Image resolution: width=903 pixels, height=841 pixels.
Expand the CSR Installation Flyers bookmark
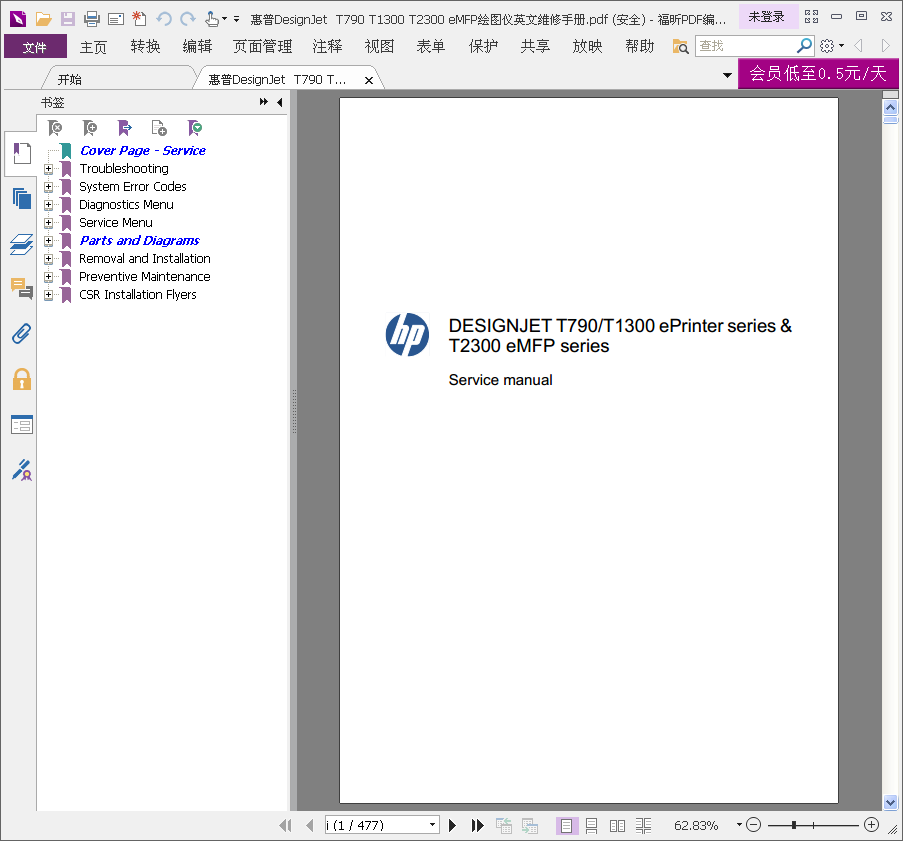(x=48, y=295)
